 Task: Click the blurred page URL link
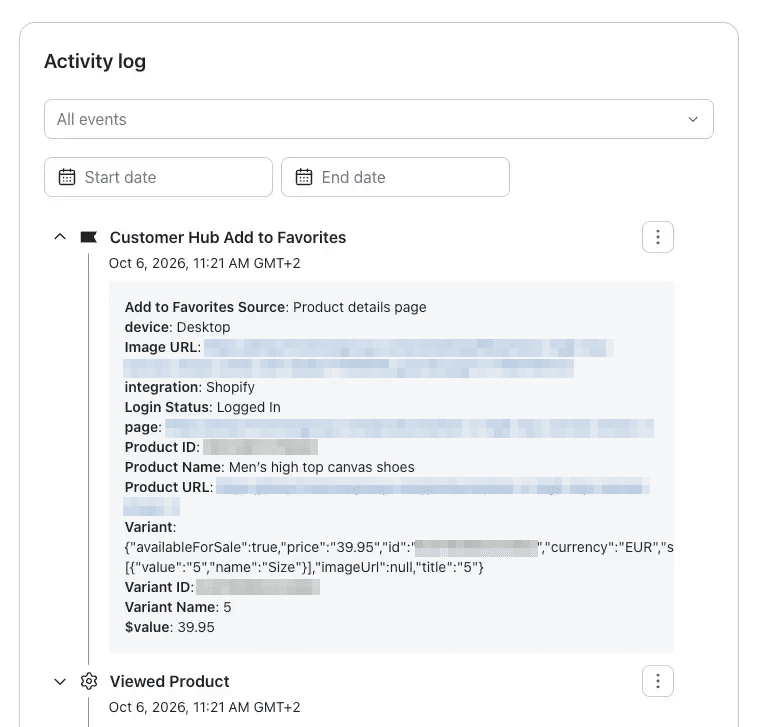(409, 428)
